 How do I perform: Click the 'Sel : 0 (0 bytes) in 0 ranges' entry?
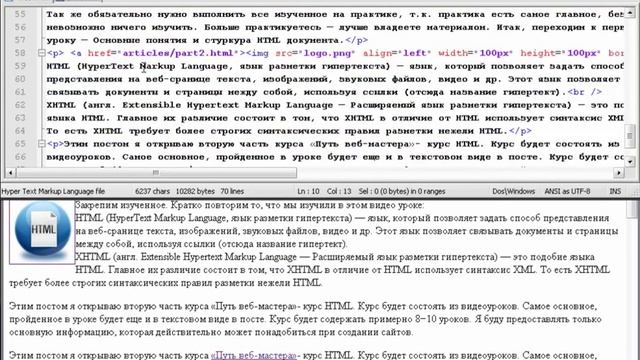point(402,191)
